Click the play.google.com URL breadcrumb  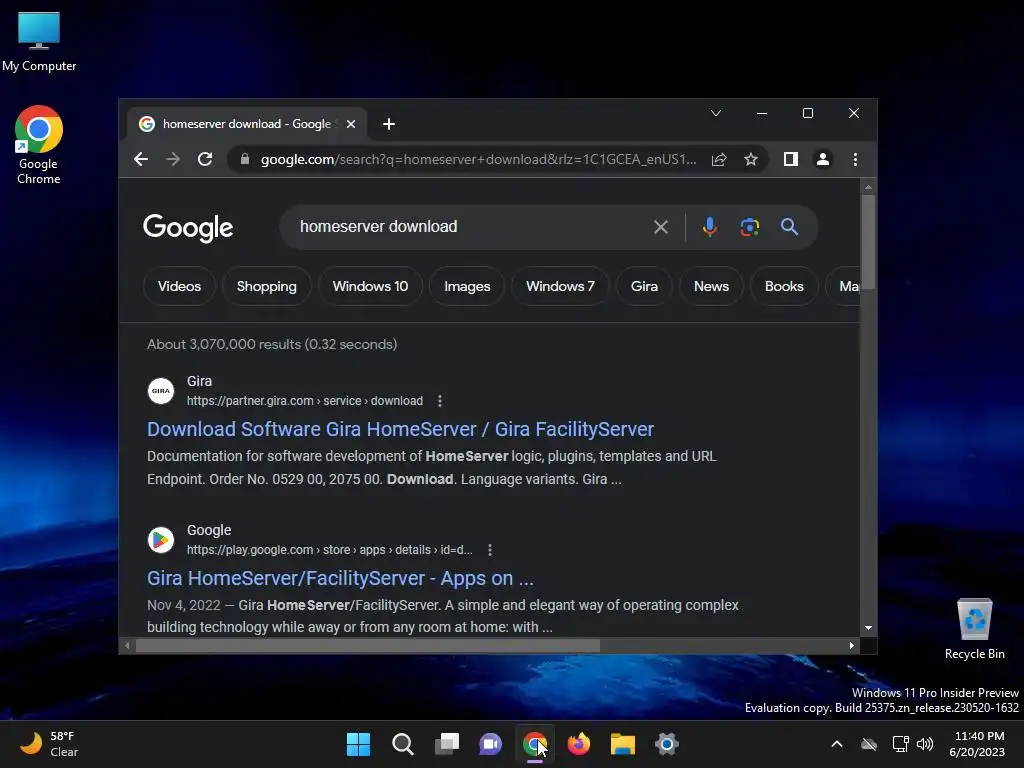(x=330, y=550)
